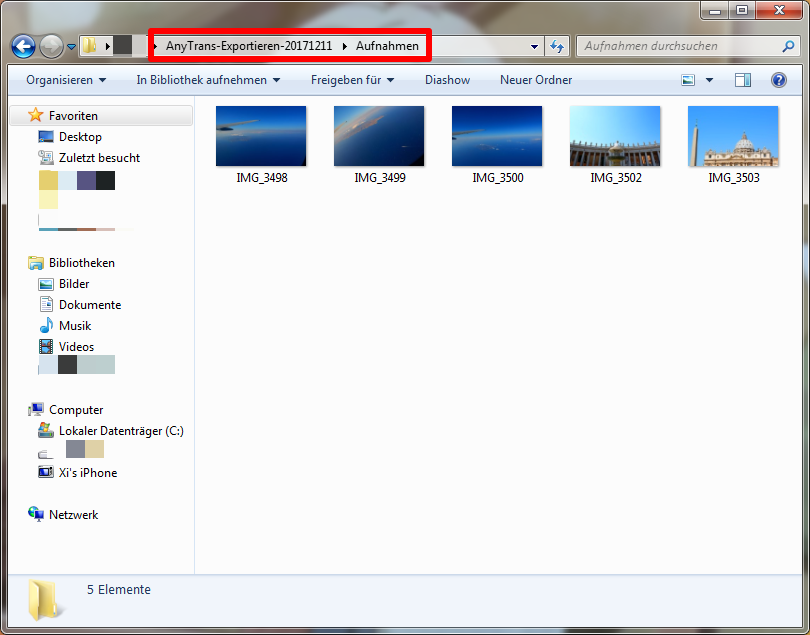Open the Organisieren dropdown menu
The height and width of the screenshot is (635, 810).
pos(66,80)
